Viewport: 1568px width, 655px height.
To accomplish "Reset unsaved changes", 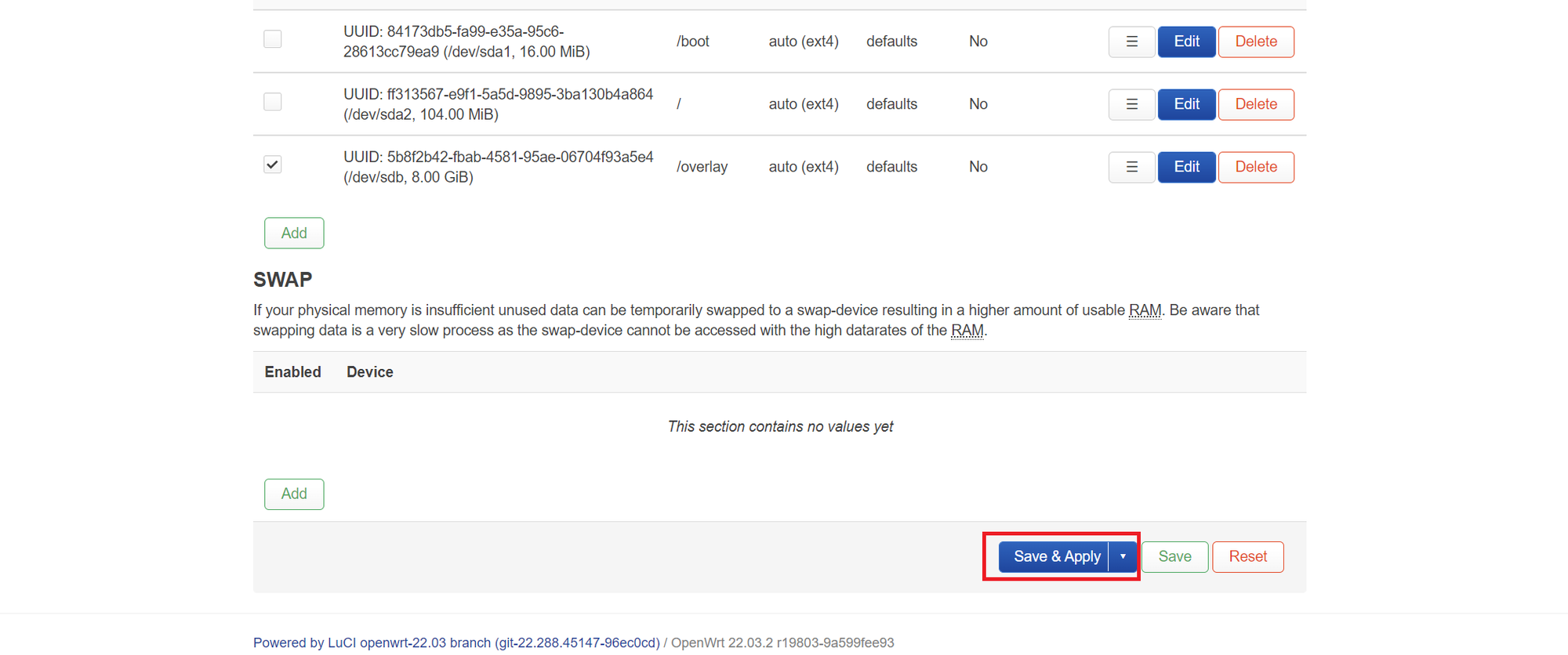I will [x=1247, y=556].
